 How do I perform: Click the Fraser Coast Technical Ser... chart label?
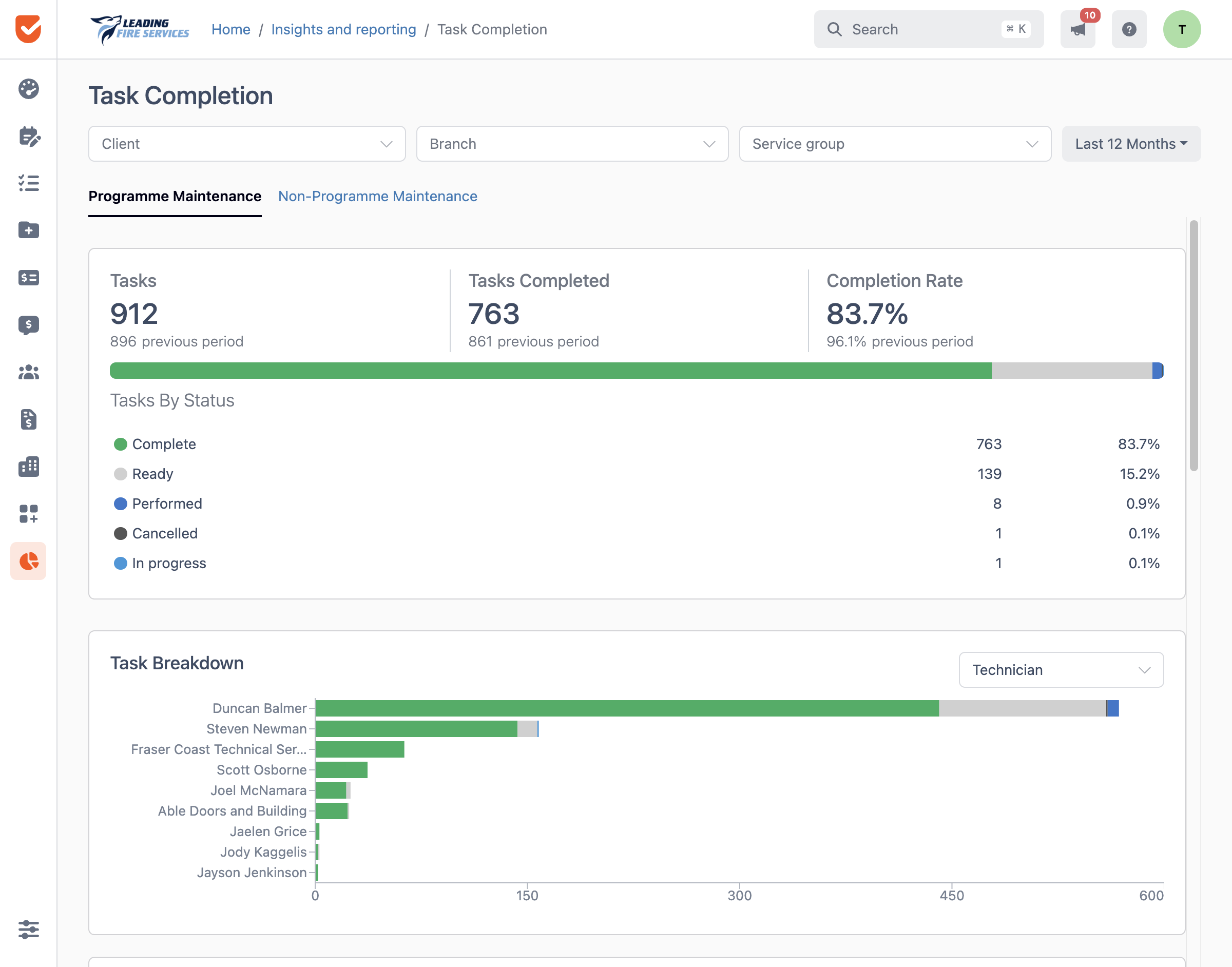[219, 749]
